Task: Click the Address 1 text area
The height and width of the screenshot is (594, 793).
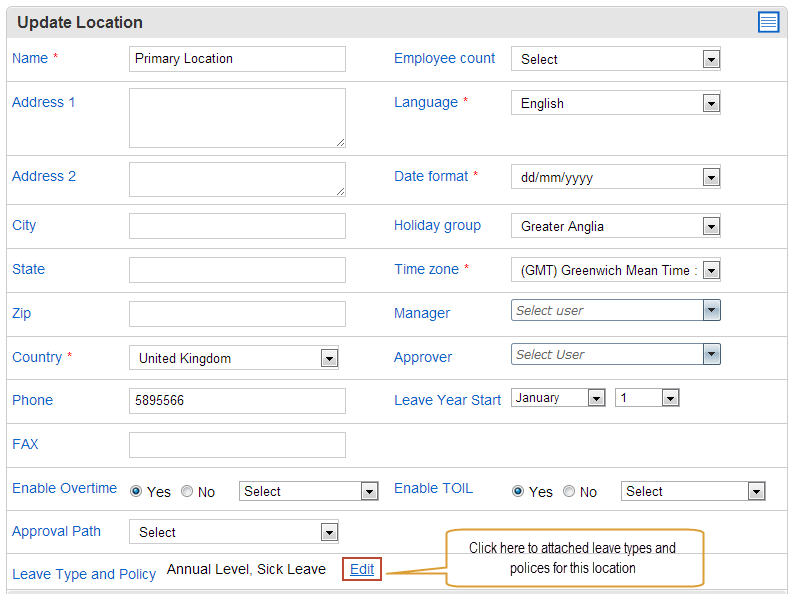Action: pyautogui.click(x=237, y=118)
